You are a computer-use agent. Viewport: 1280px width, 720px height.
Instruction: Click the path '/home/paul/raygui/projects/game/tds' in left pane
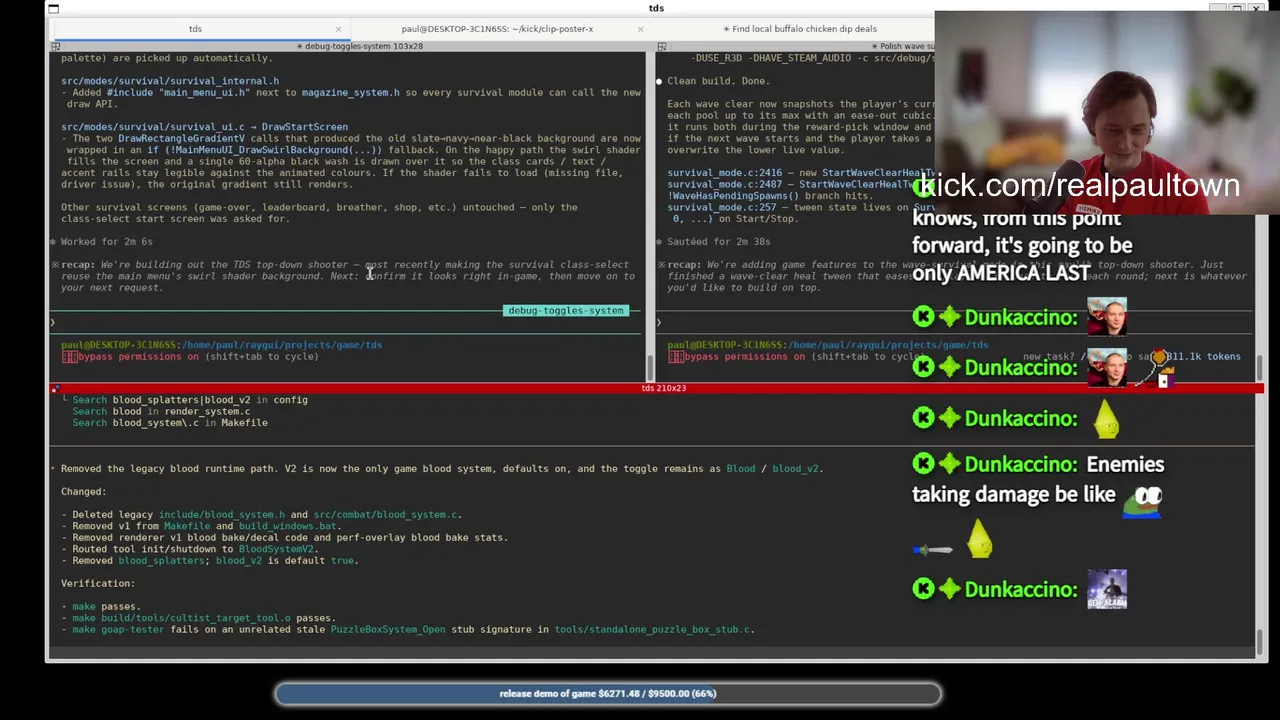(280, 345)
